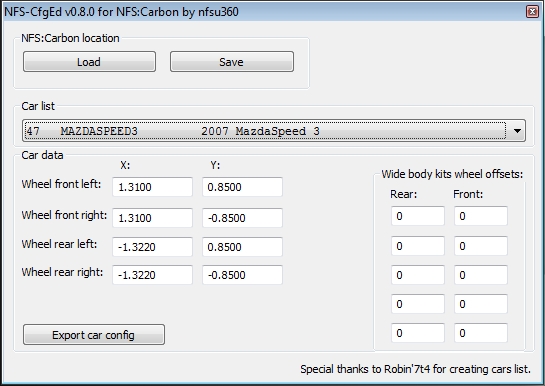
Task: Focus fifth Rear wide body offset field
Action: (x=418, y=333)
